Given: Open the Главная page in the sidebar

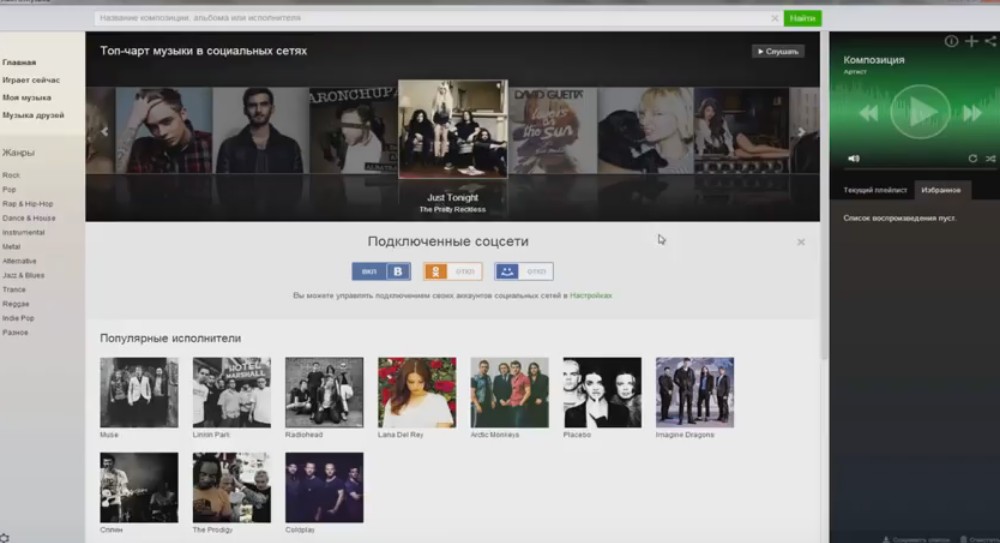Looking at the screenshot, I should click(x=19, y=63).
